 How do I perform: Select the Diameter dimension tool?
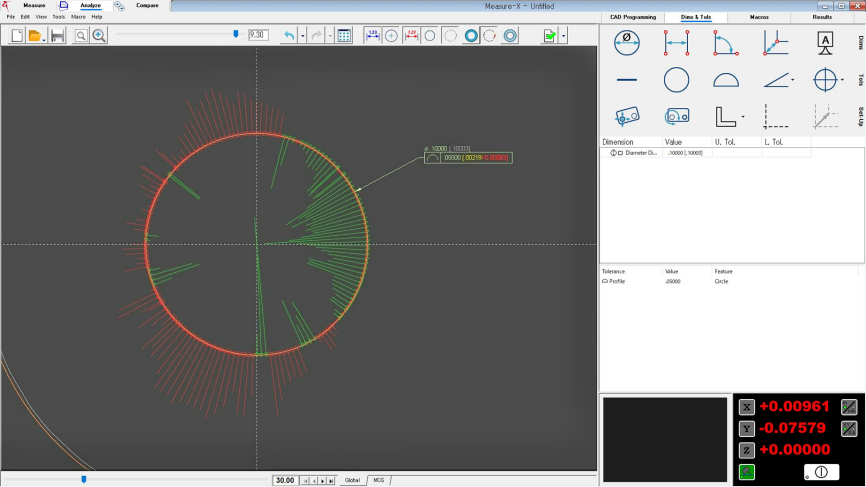[x=627, y=43]
